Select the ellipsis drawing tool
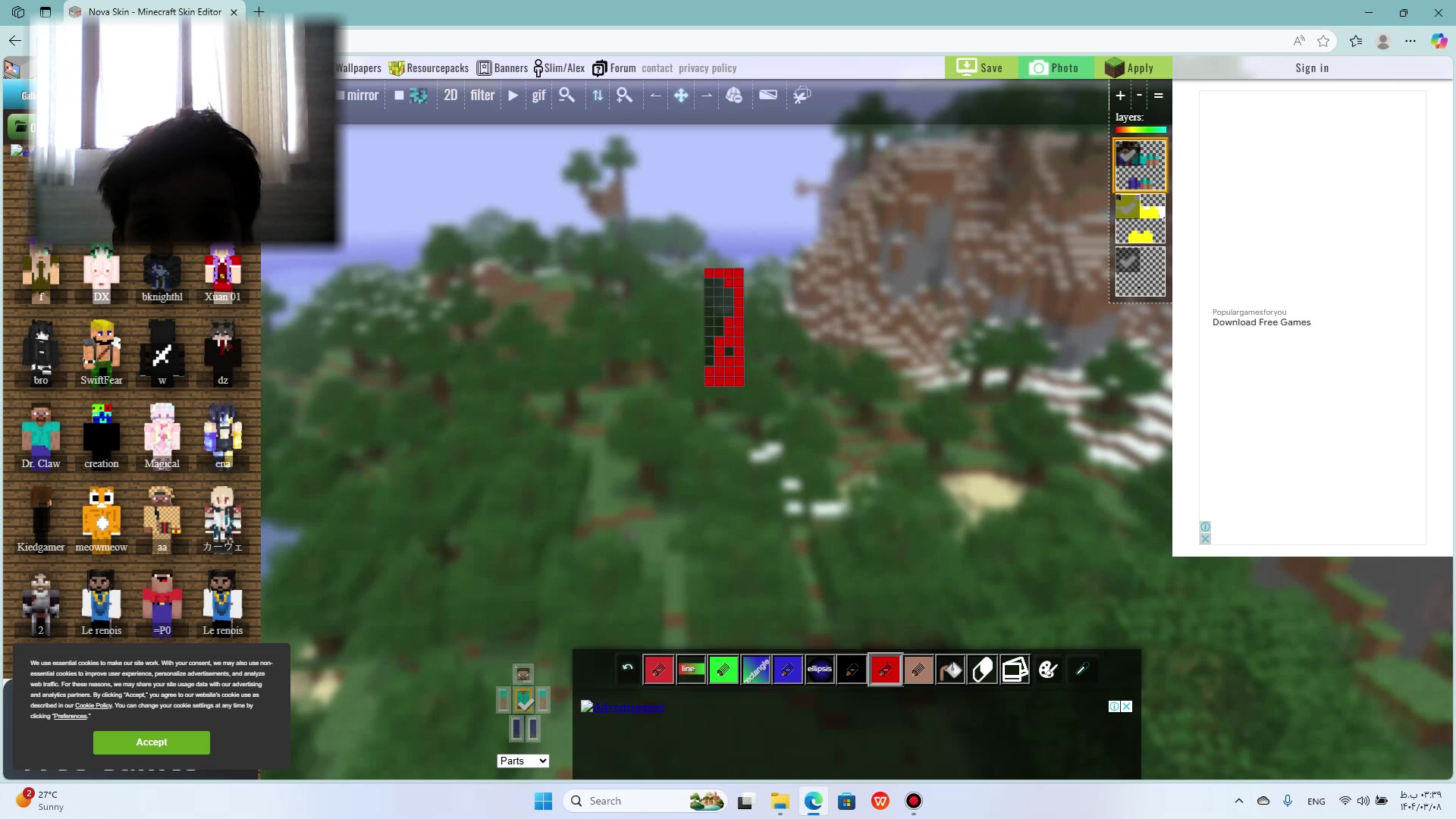Image resolution: width=1456 pixels, height=819 pixels. click(x=820, y=670)
